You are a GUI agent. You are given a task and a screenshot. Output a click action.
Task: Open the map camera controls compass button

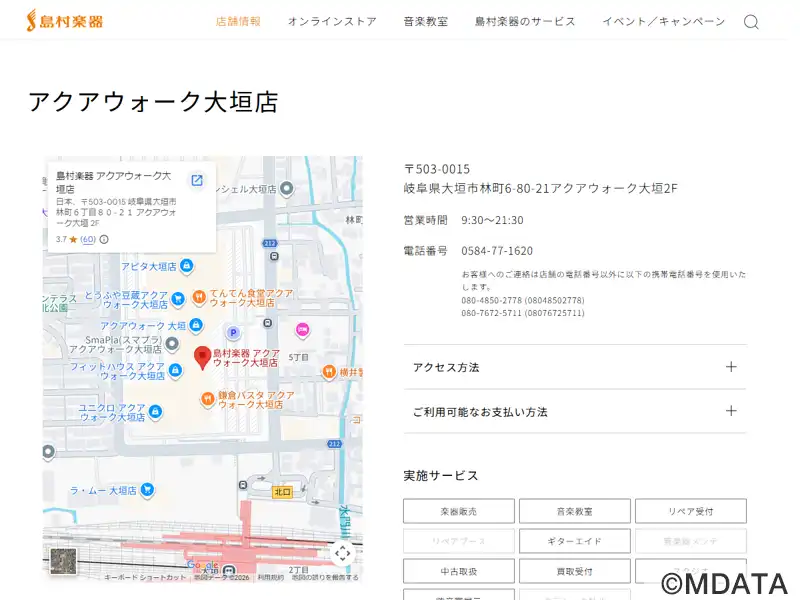(x=342, y=553)
